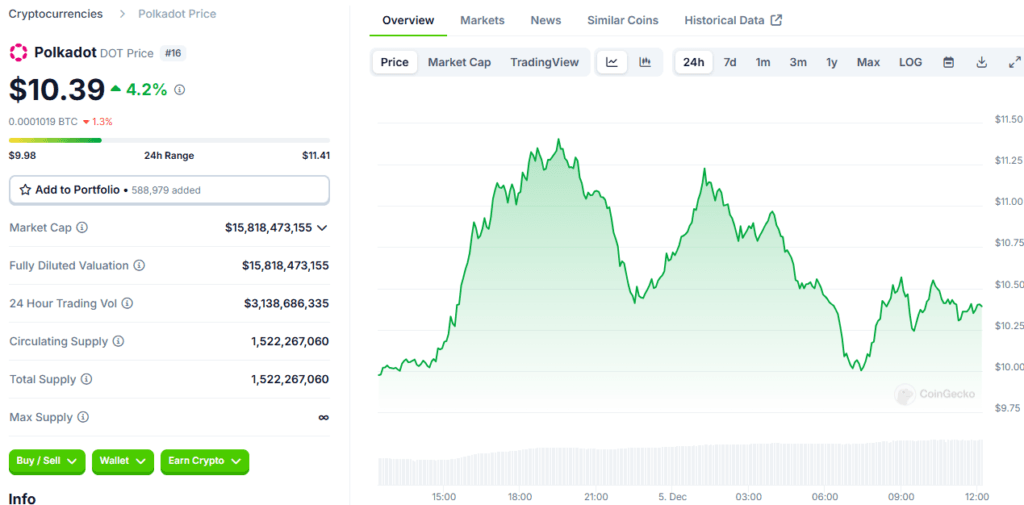1024x505 pixels.
Task: Set chart range to 1m
Action: 763,62
